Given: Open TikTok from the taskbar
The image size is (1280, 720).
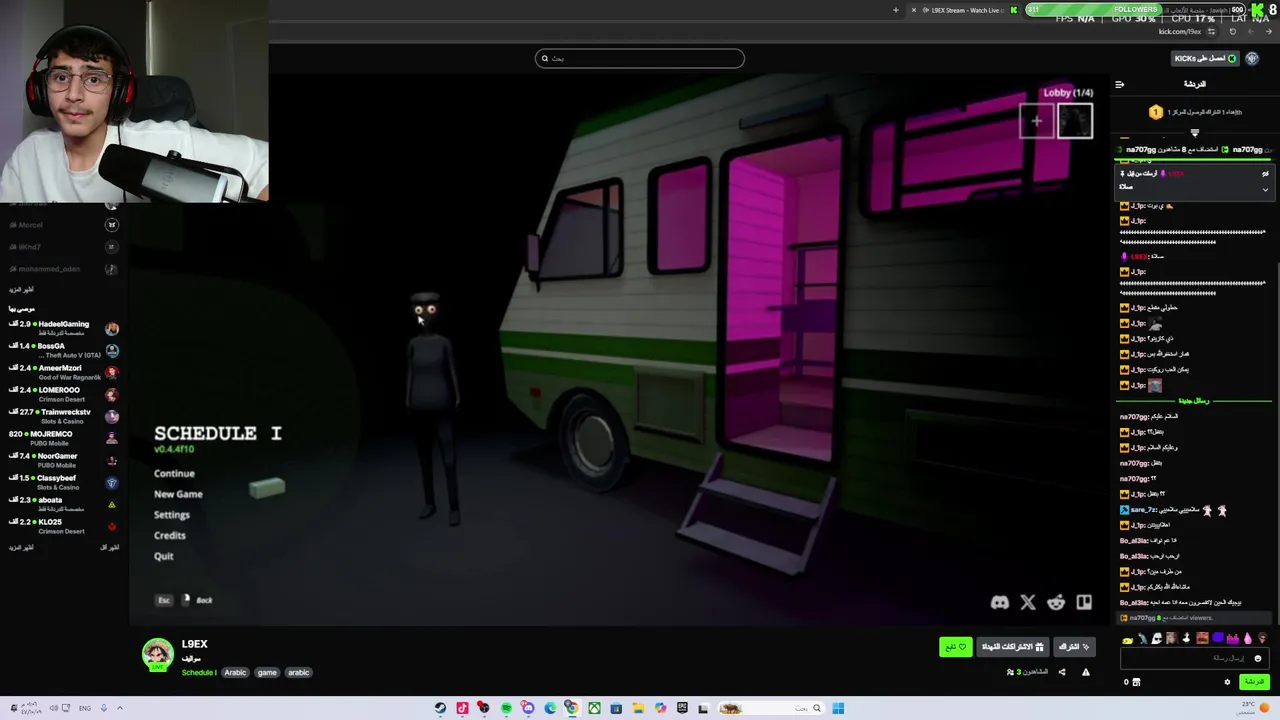Looking at the screenshot, I should click(x=462, y=708).
